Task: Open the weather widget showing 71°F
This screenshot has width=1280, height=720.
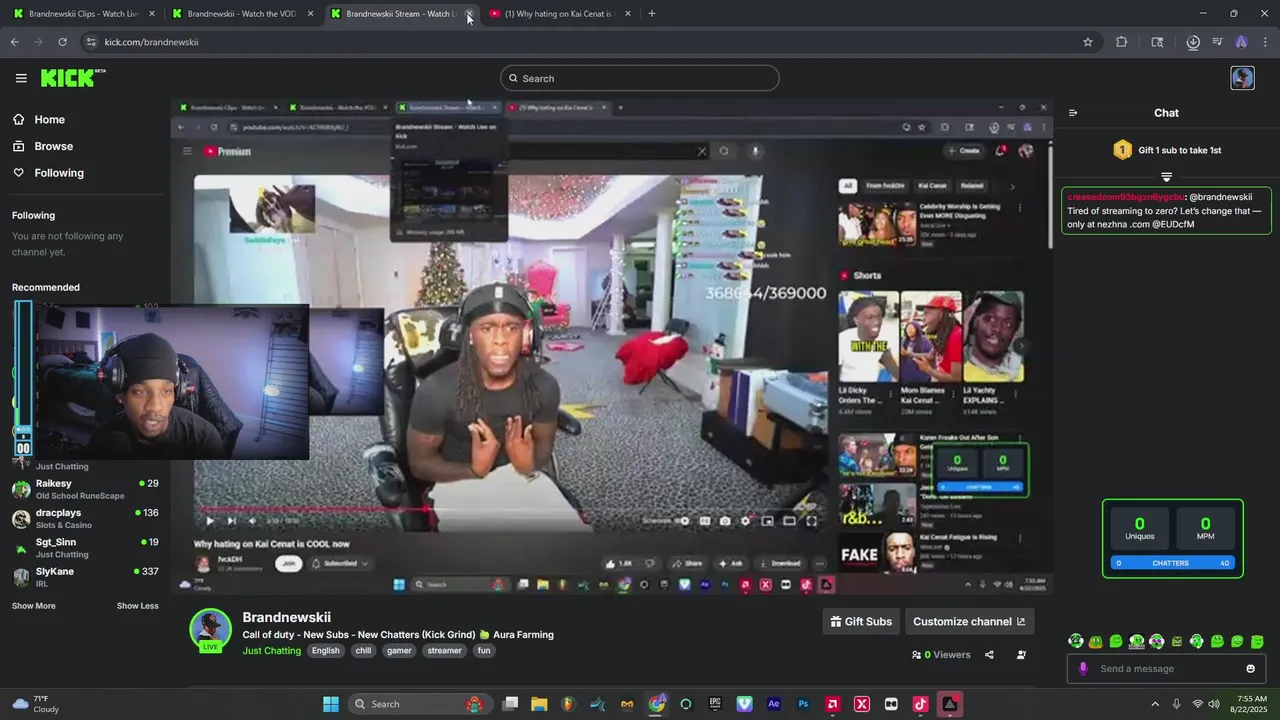Action: (35, 704)
